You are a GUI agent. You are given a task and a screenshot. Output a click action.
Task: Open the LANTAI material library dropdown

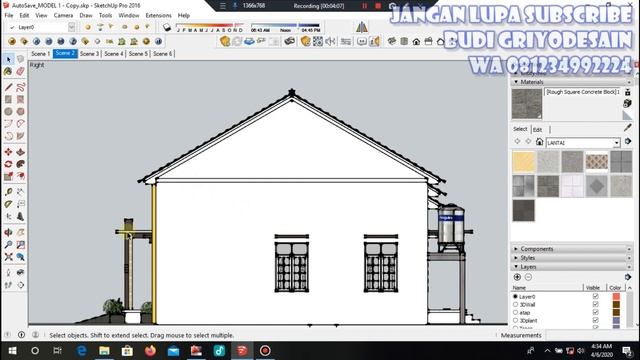pyautogui.click(x=616, y=142)
